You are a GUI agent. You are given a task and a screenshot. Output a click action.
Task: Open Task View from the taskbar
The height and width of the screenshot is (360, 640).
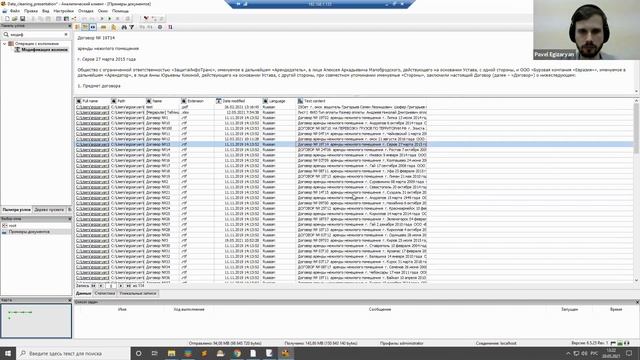(155, 353)
